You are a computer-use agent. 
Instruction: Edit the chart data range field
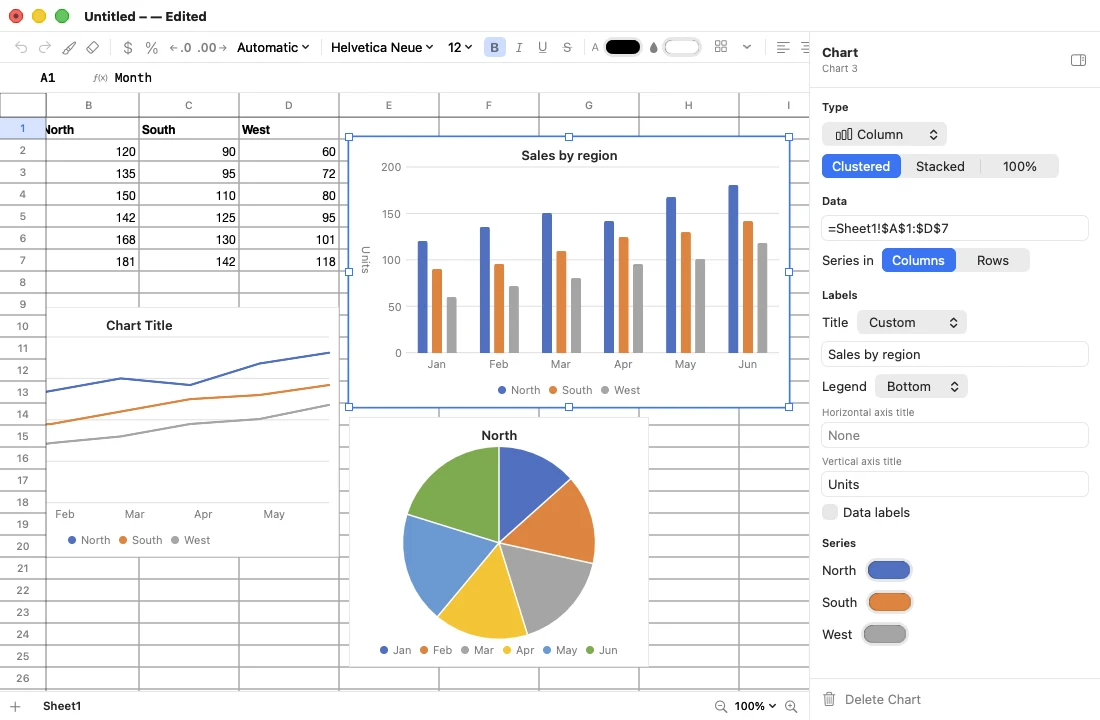tap(955, 228)
